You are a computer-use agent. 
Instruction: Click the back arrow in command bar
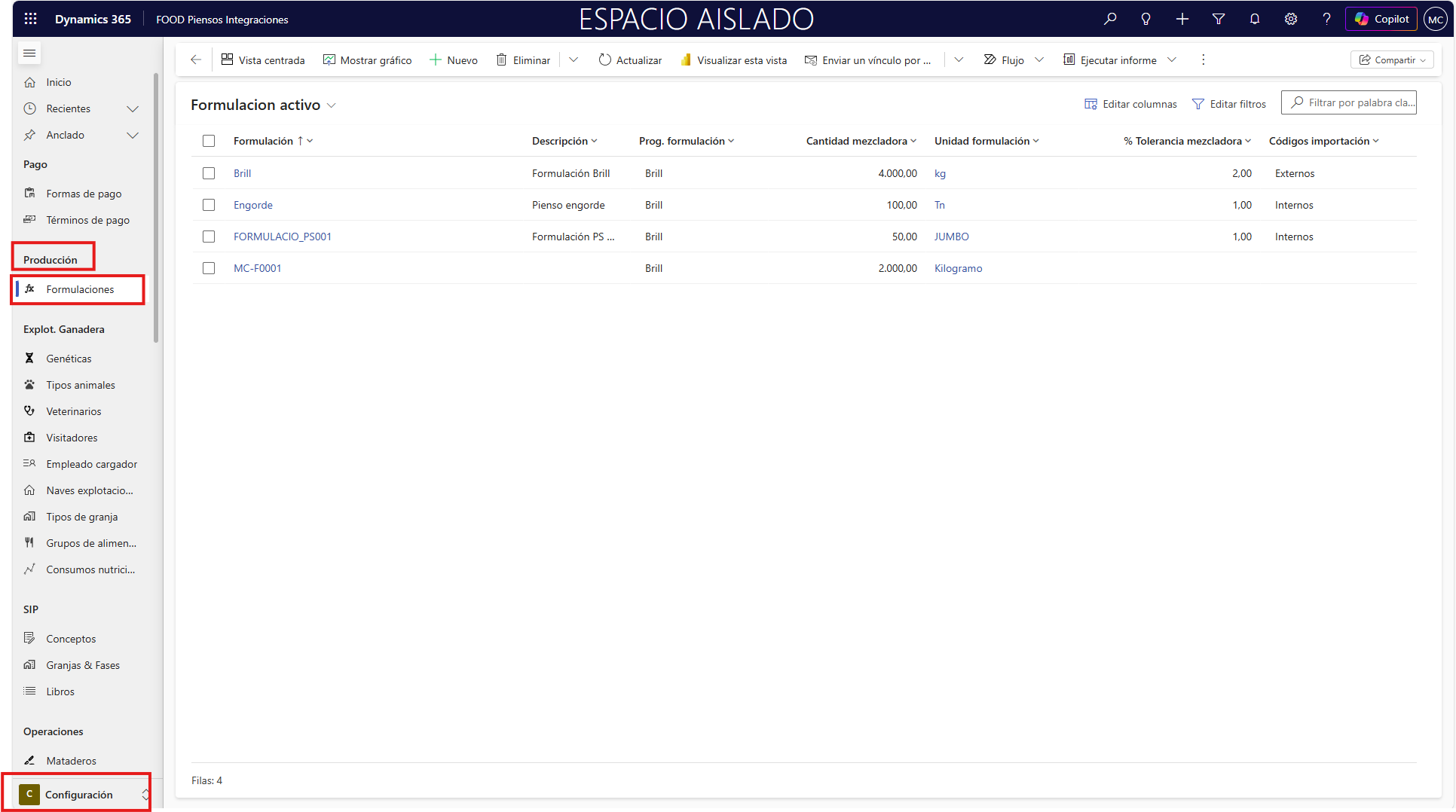pos(196,60)
